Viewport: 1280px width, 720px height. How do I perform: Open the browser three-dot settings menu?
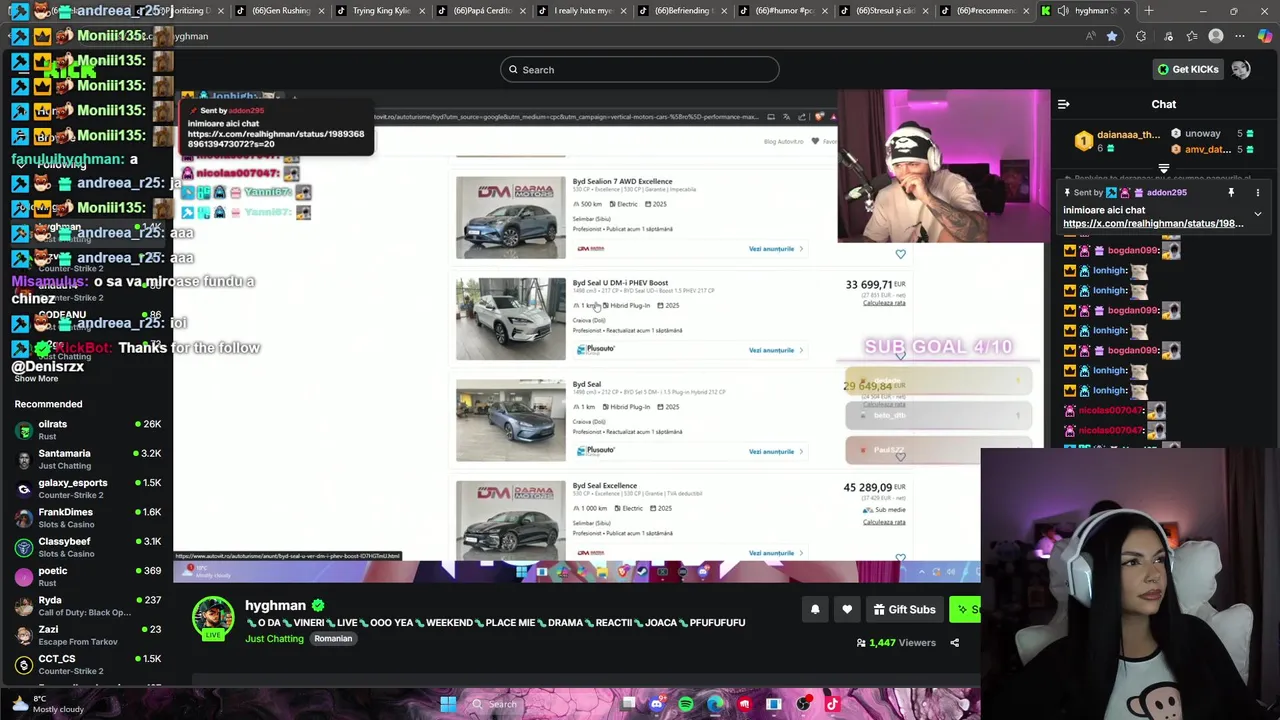point(1240,36)
